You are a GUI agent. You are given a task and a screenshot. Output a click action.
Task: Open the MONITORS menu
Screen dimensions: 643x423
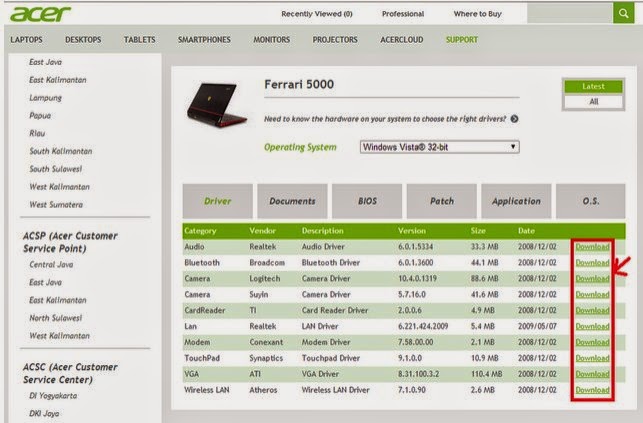(x=271, y=40)
